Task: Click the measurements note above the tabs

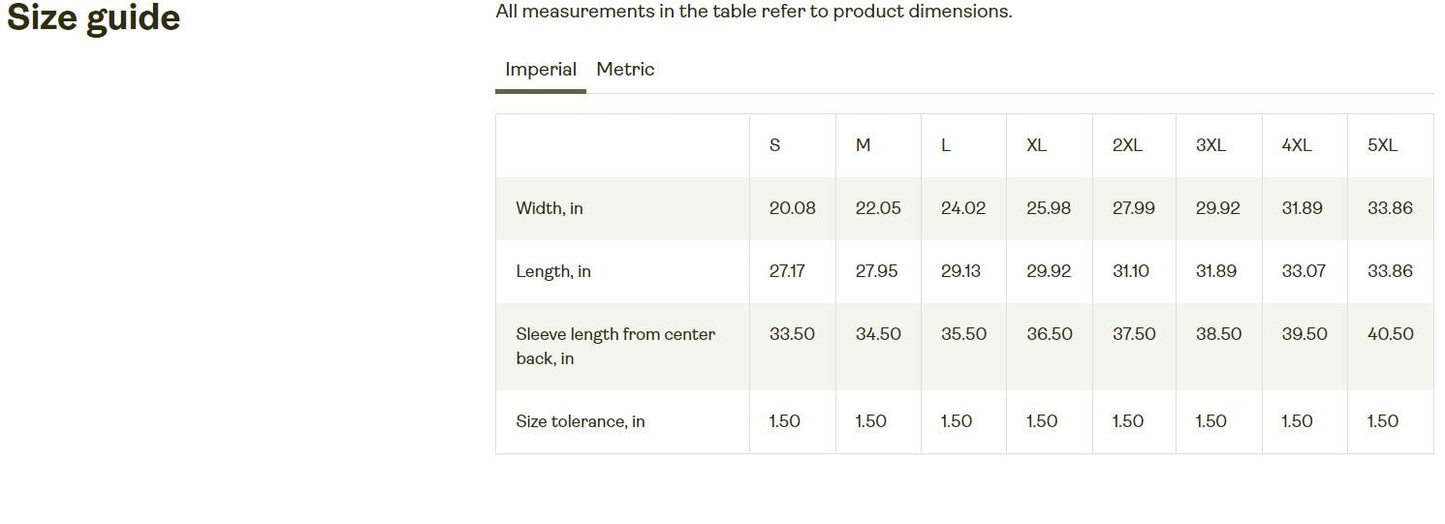Action: point(754,12)
